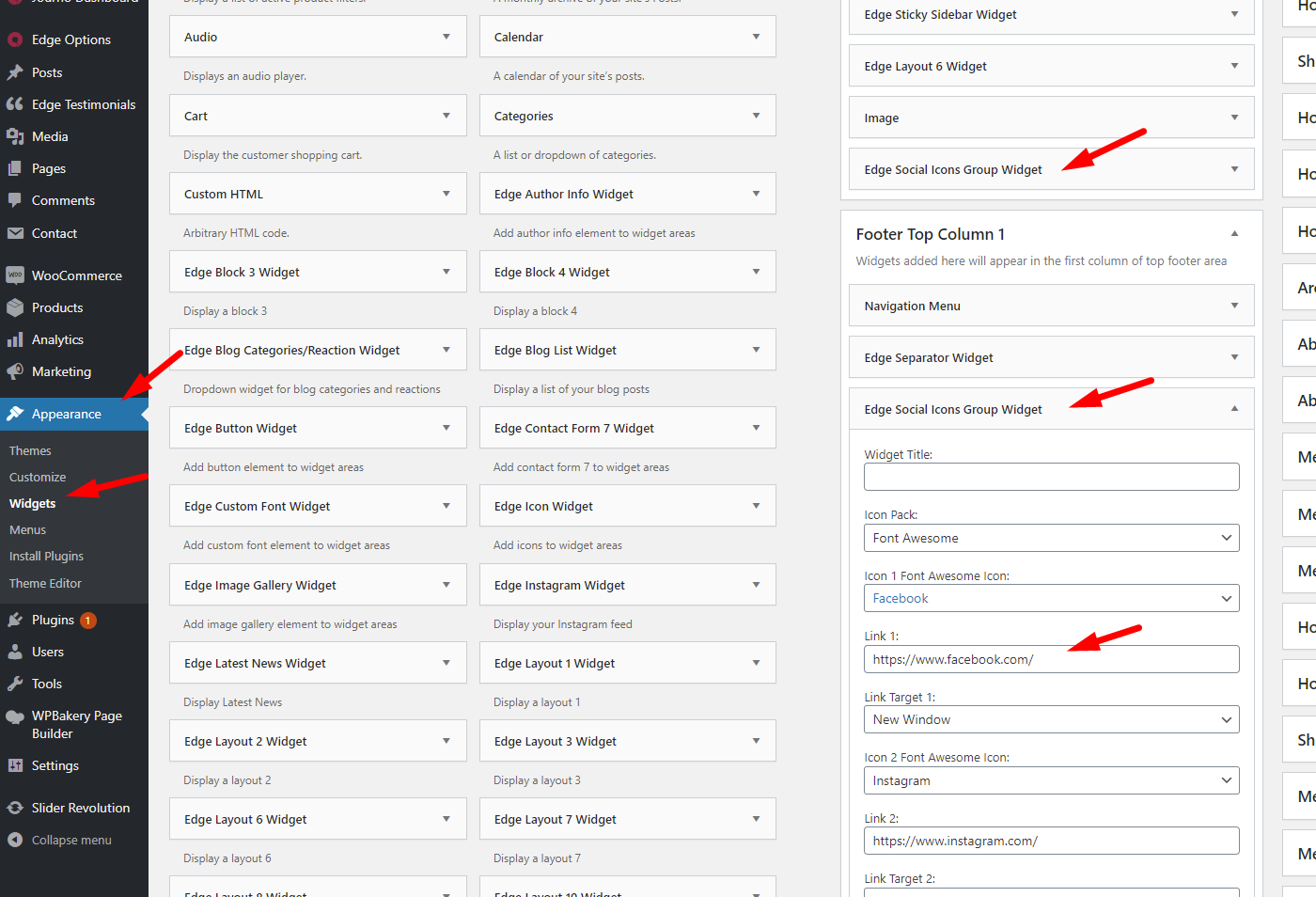Click the Contact envelope icon
The width and height of the screenshot is (1316, 897).
[15, 233]
